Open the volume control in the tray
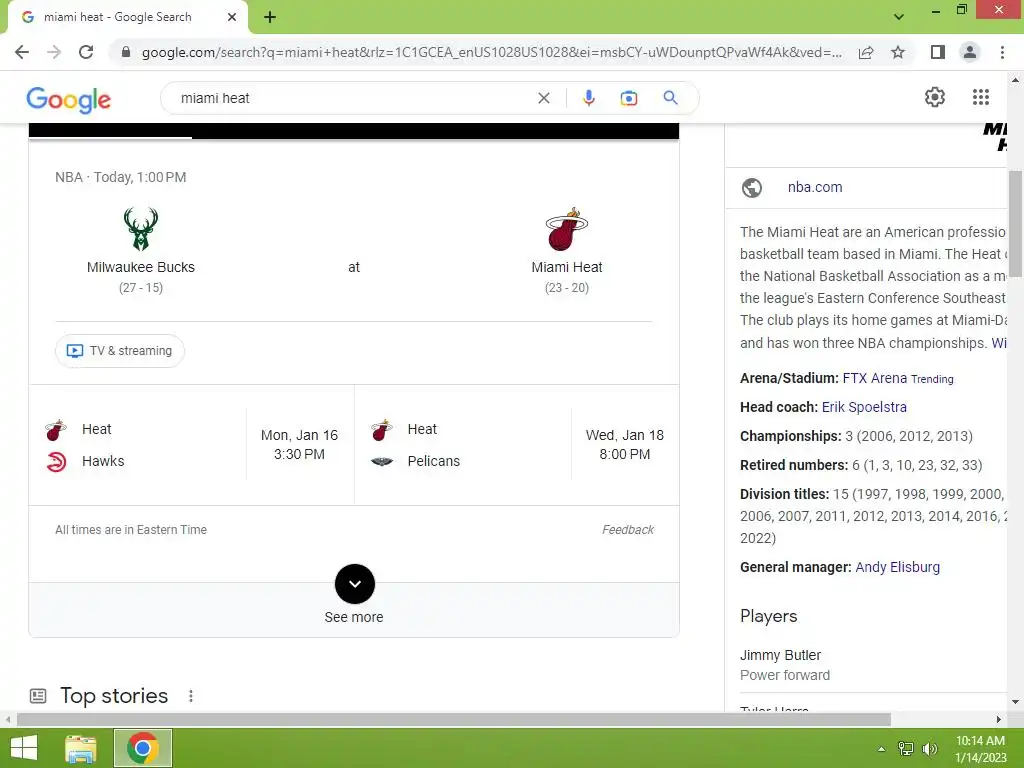This screenshot has width=1024, height=768. [929, 749]
